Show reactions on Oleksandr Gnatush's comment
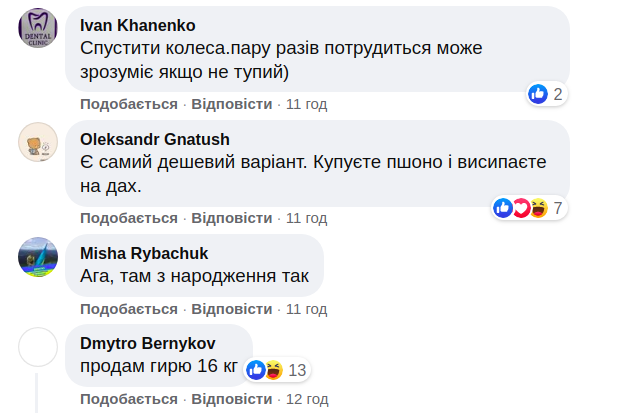This screenshot has height=413, width=622. coord(528,208)
